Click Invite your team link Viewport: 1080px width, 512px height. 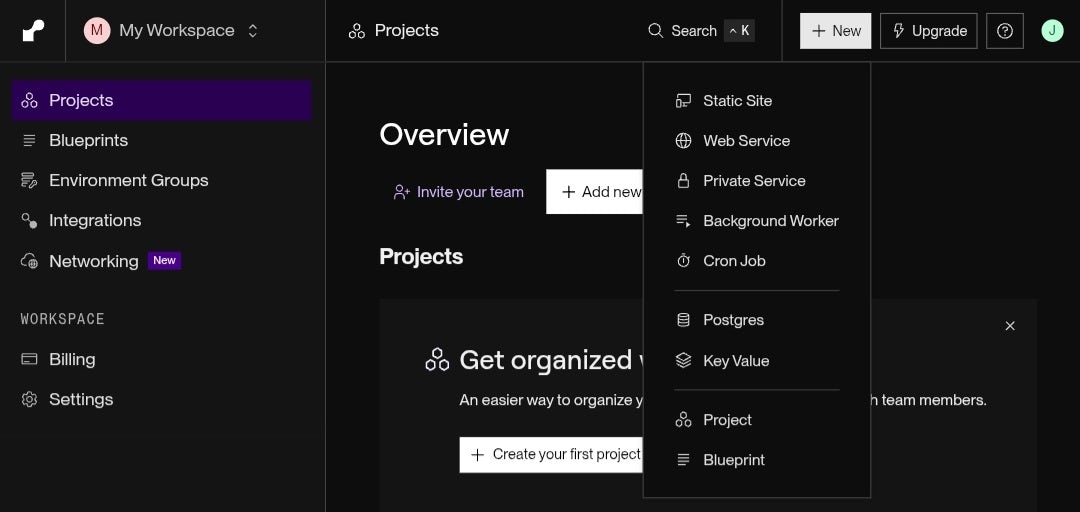459,192
